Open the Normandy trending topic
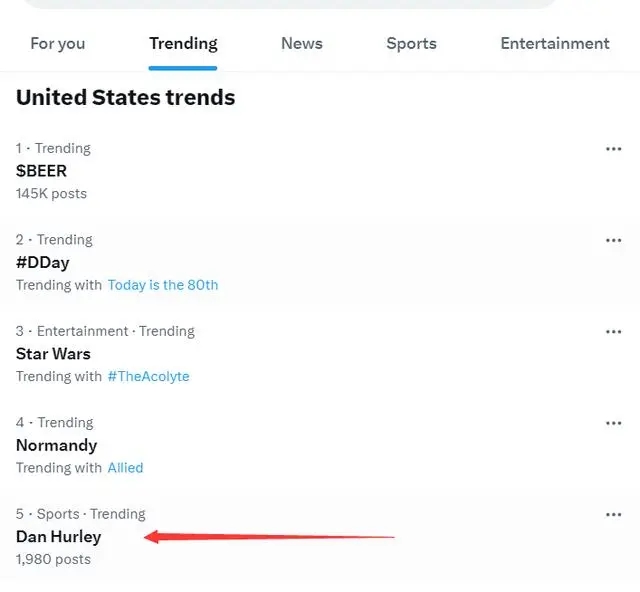Viewport: 640px width, 592px height. pyautogui.click(x=56, y=445)
